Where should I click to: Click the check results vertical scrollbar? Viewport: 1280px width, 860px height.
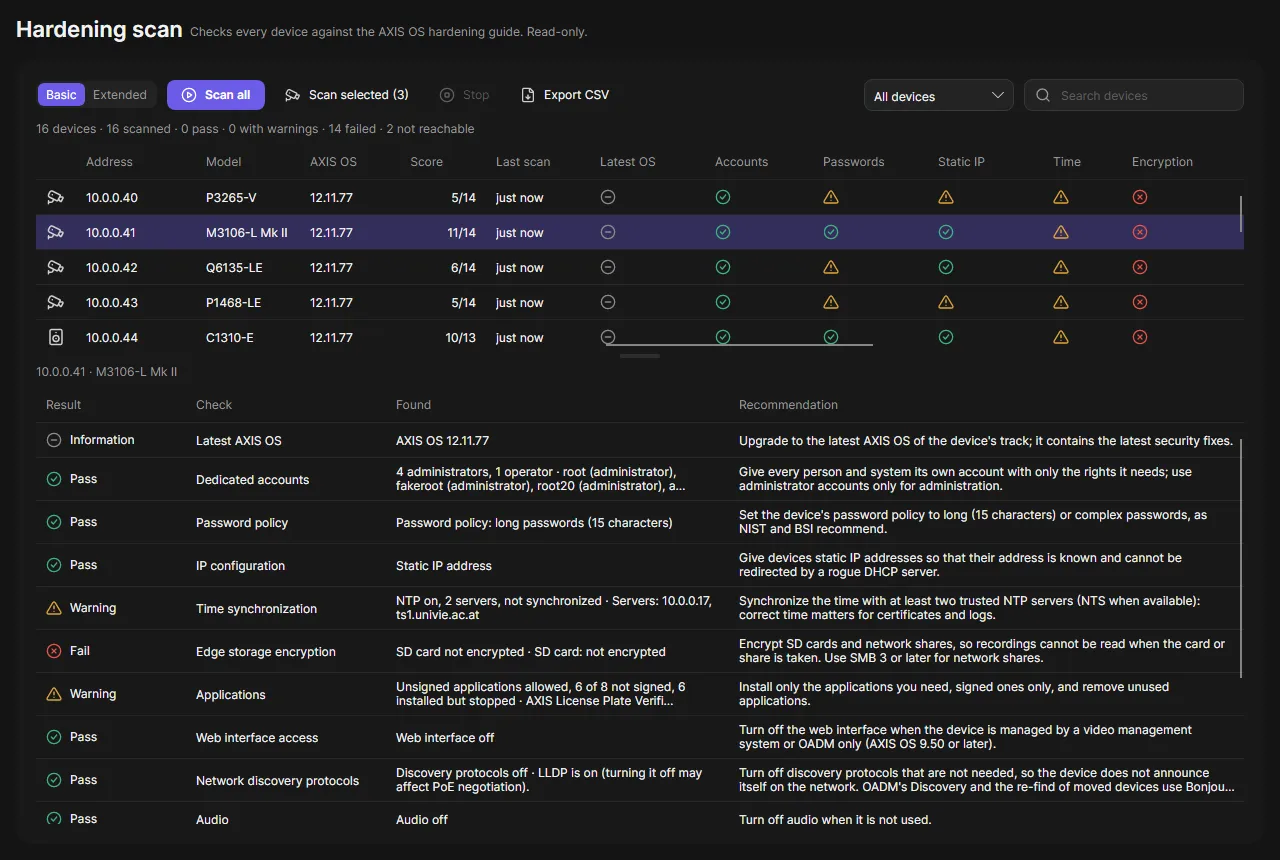click(x=1241, y=558)
